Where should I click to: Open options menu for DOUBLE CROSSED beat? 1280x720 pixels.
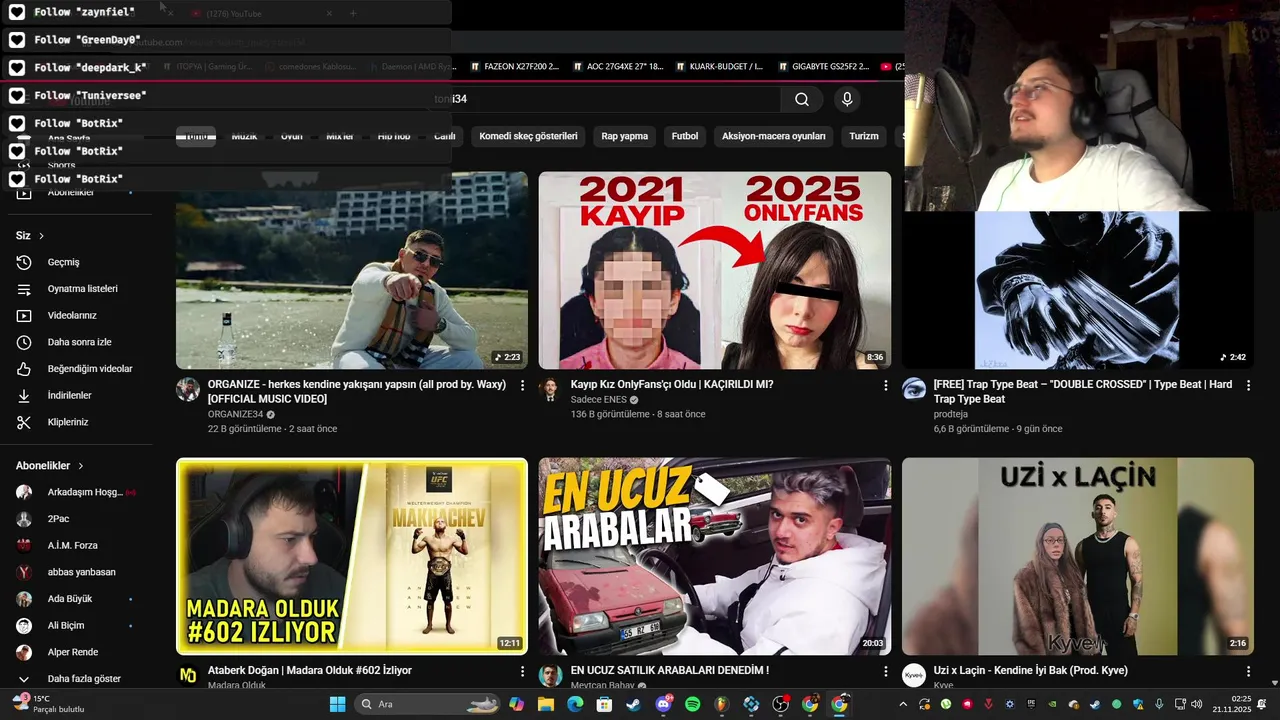[x=1248, y=385]
